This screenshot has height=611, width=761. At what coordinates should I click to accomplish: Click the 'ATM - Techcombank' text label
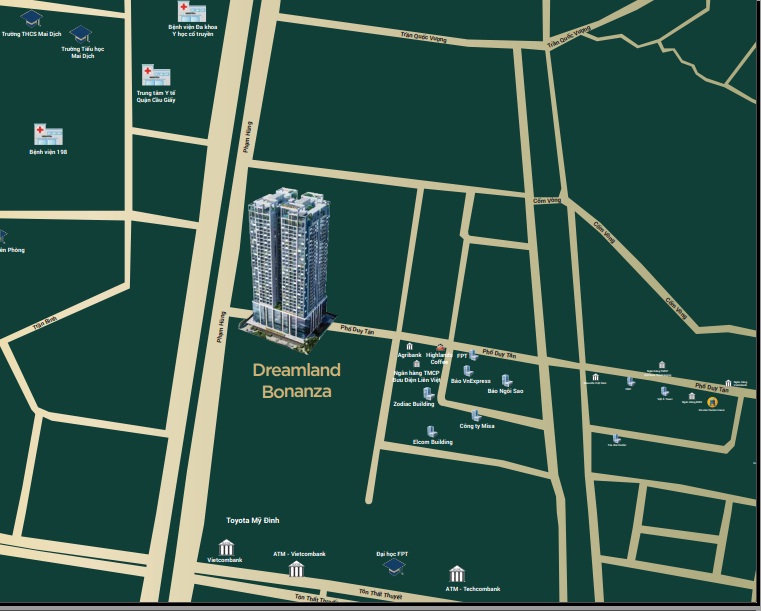click(473, 589)
